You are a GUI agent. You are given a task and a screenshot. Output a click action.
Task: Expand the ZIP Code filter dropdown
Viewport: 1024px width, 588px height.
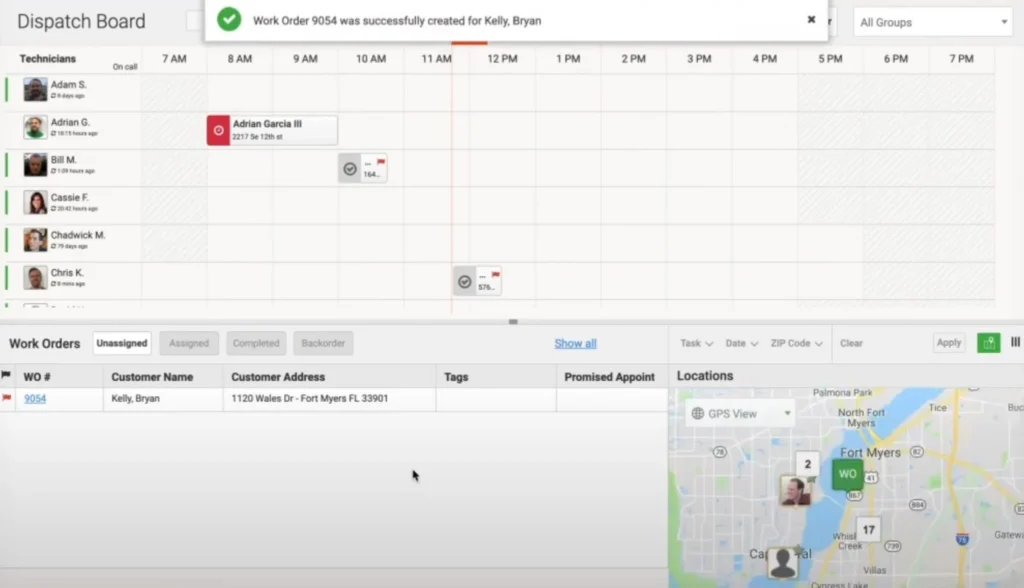[x=796, y=343]
